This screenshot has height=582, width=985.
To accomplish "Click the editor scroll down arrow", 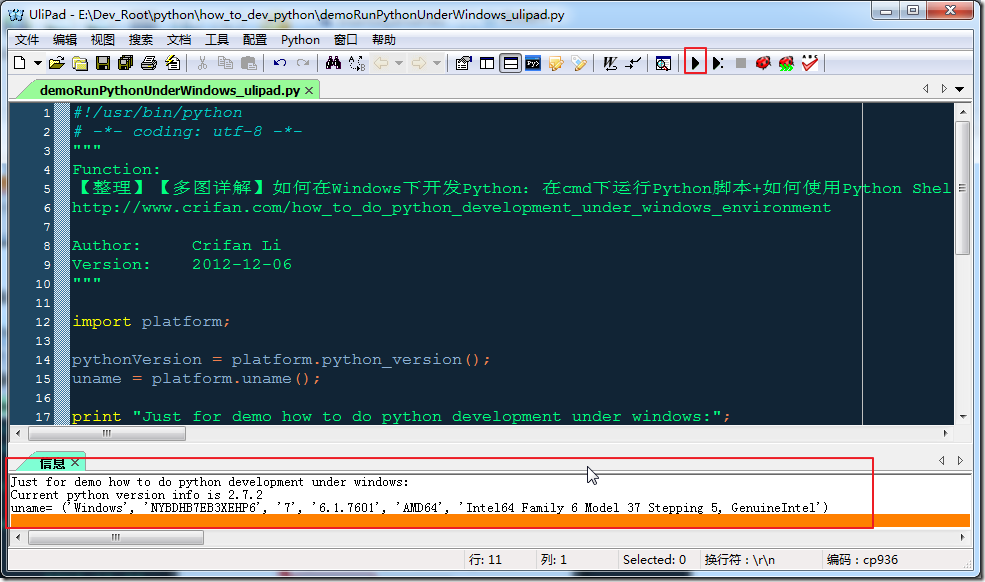I will (963, 417).
